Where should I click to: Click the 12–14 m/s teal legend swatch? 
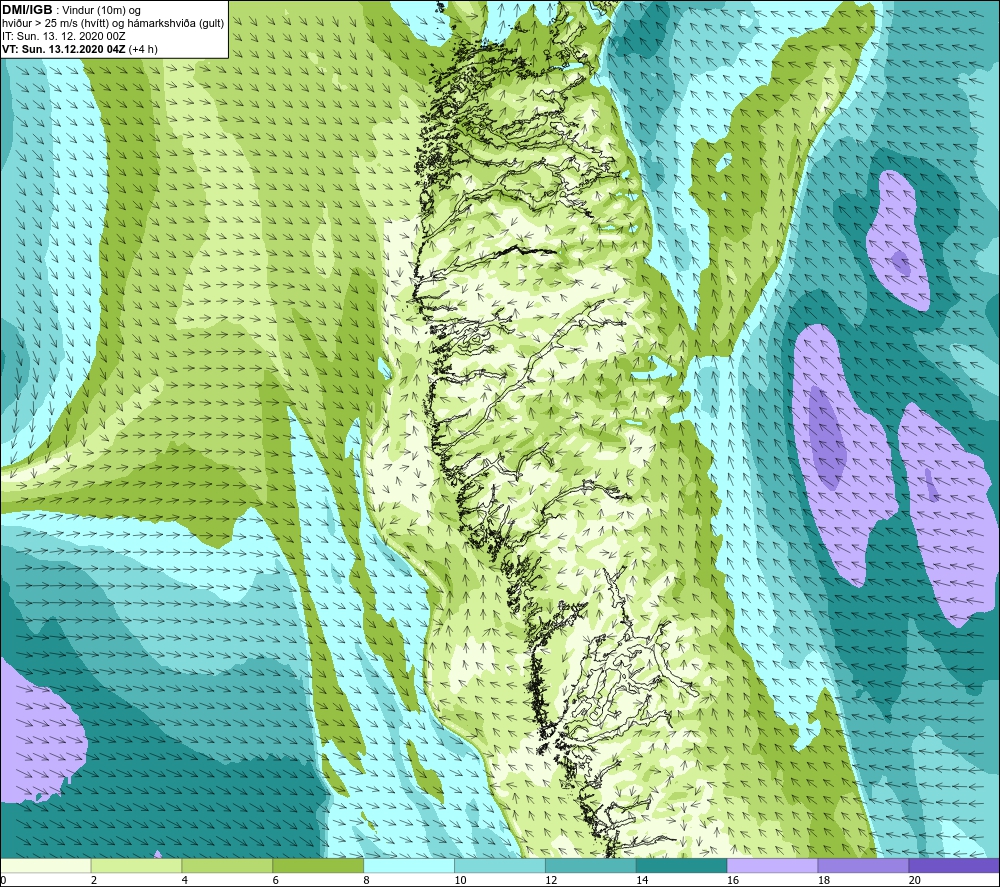[x=591, y=865]
